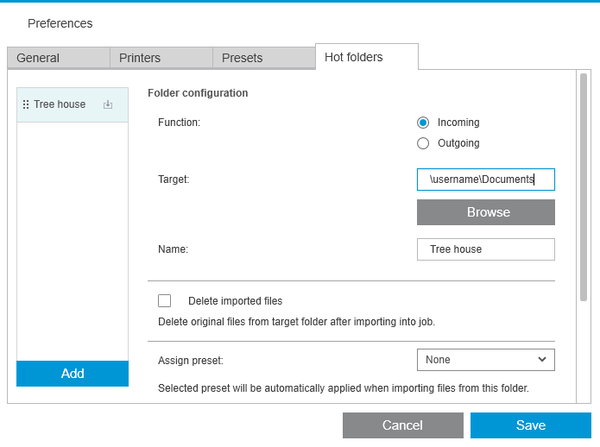Switch to the Printers tab
Screen dimensions: 600x447
(161, 58)
